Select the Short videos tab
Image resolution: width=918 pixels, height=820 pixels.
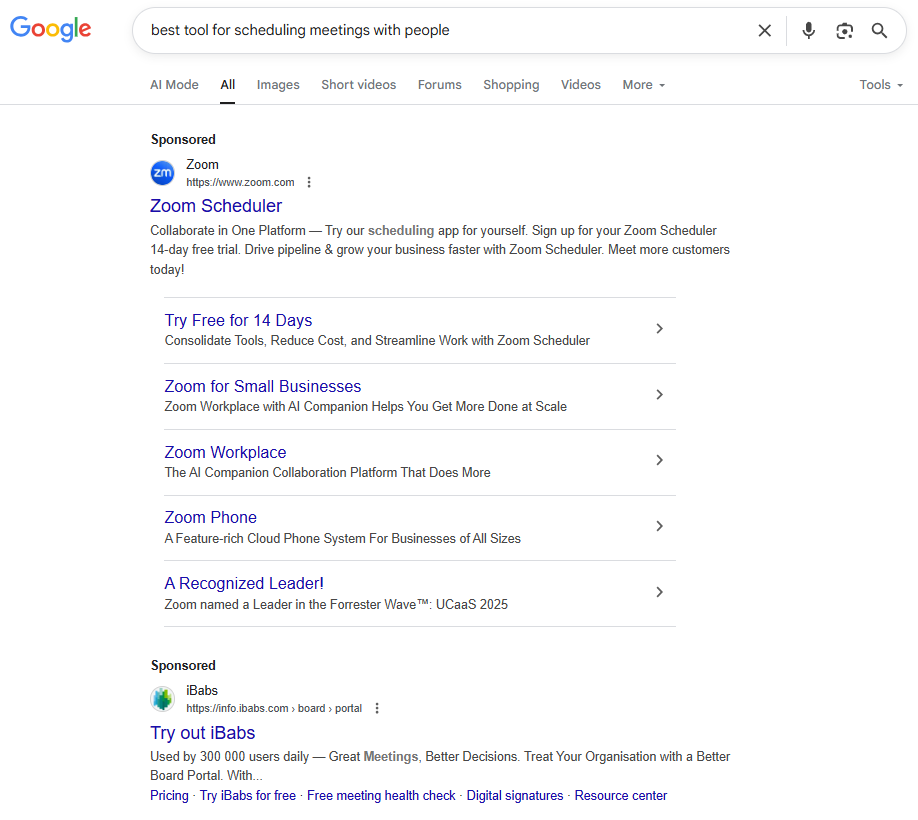[x=358, y=85]
